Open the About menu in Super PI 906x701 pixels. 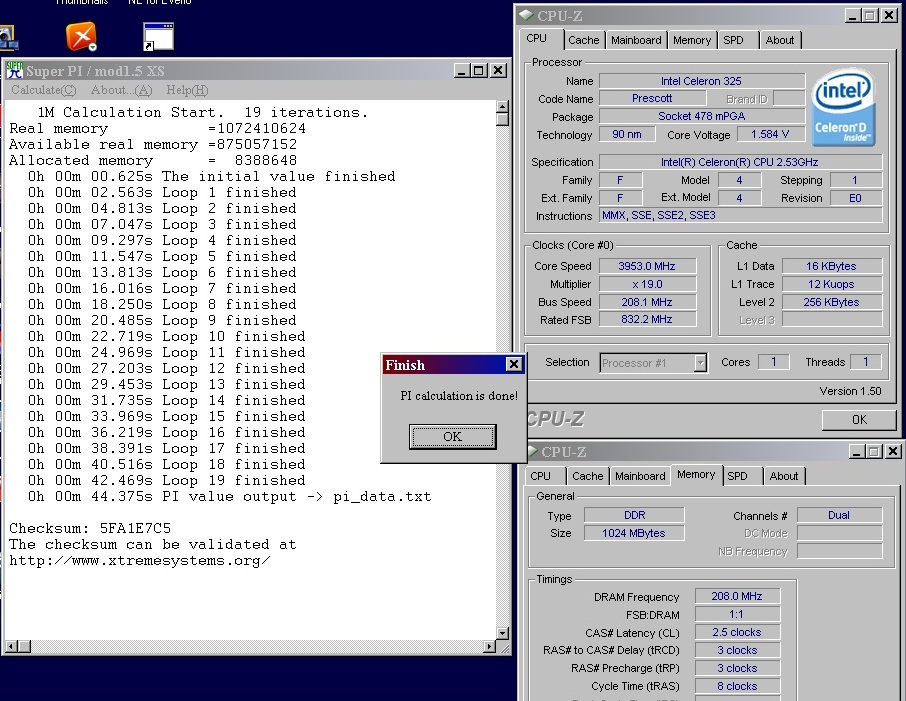(x=121, y=90)
